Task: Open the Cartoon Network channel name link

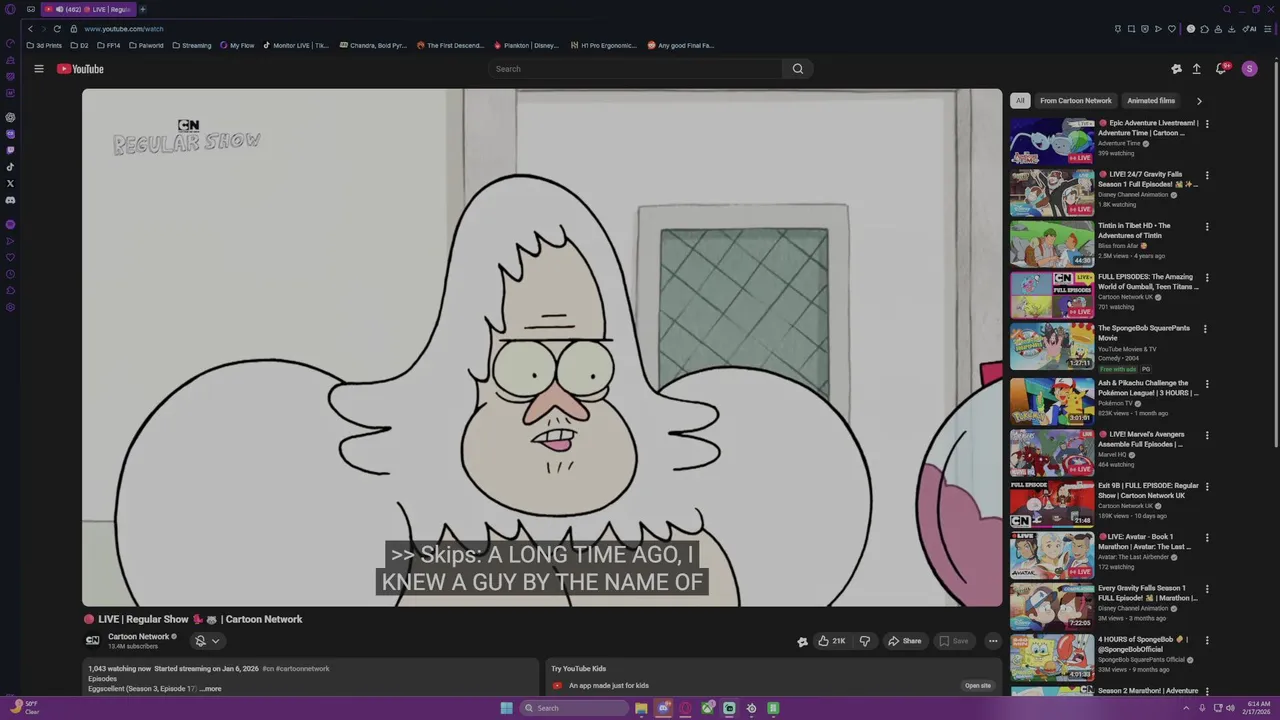Action: [x=139, y=636]
